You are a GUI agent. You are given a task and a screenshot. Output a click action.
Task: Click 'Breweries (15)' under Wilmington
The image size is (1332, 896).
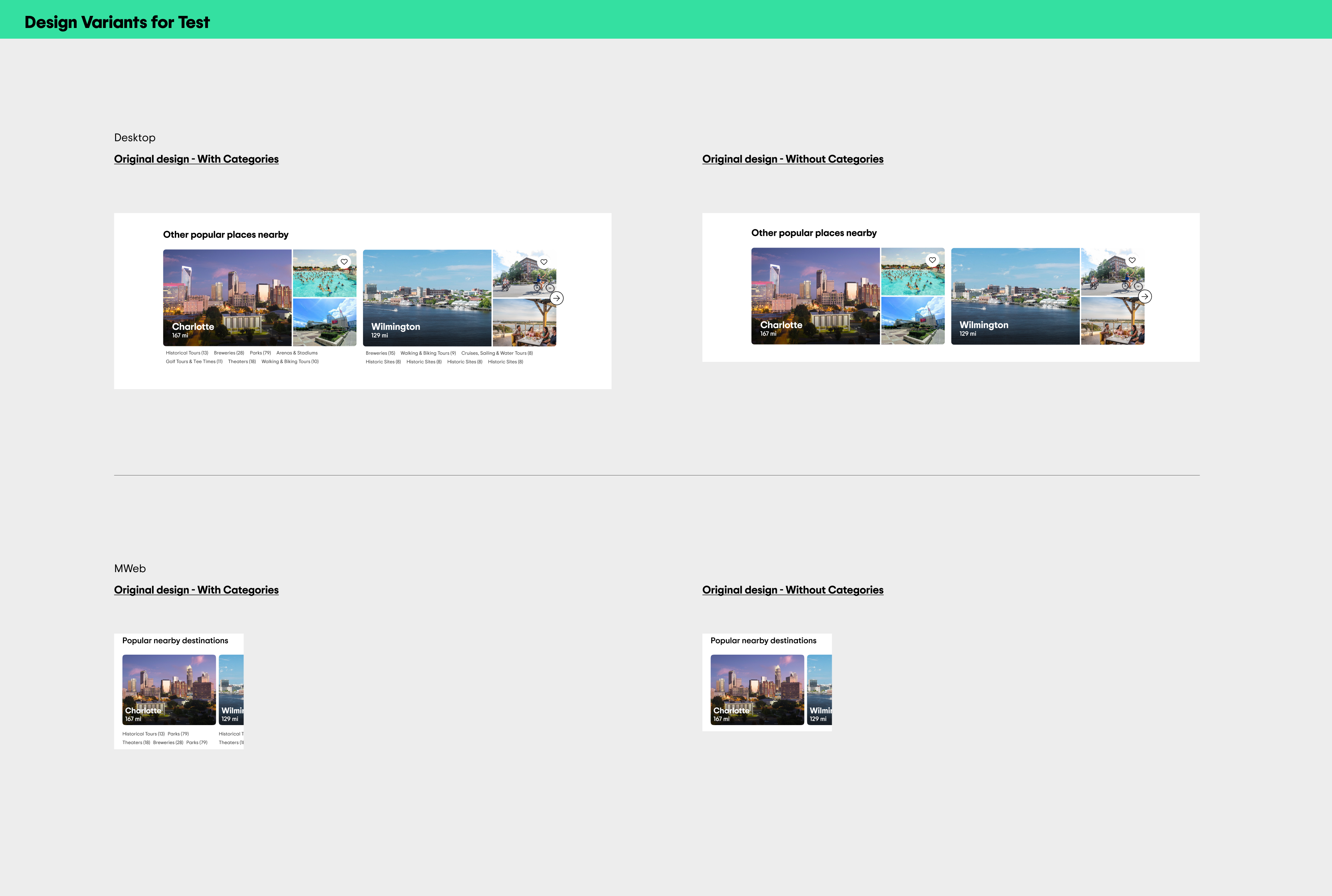380,353
